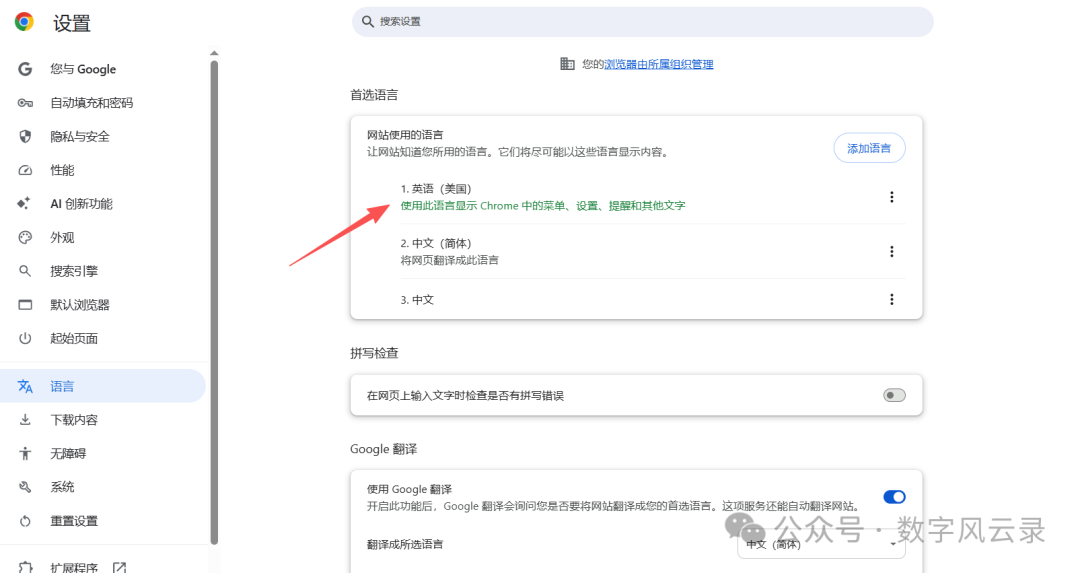Click the speedometer icon for 性能

click(x=25, y=170)
